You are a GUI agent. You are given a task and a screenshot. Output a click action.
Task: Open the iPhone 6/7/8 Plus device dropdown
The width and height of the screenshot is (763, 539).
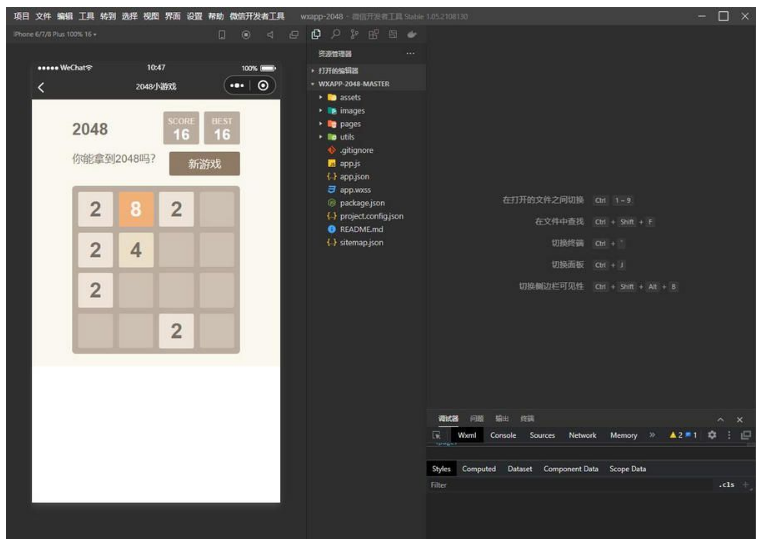pyautogui.click(x=55, y=34)
